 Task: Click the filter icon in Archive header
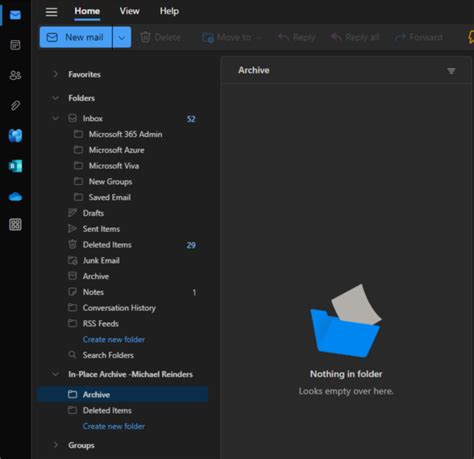[x=451, y=71]
